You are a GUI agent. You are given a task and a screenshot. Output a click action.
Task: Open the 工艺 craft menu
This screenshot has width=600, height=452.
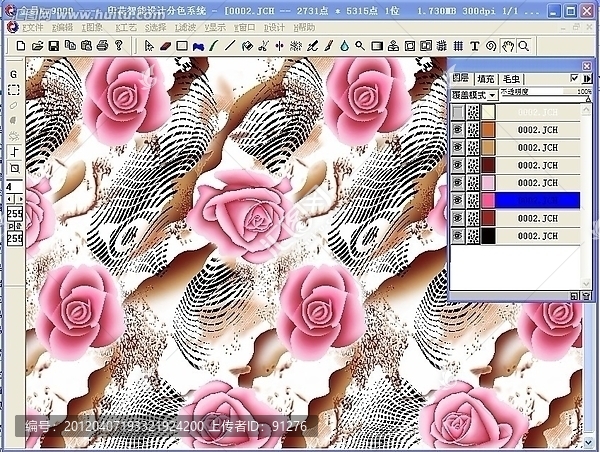point(126,28)
